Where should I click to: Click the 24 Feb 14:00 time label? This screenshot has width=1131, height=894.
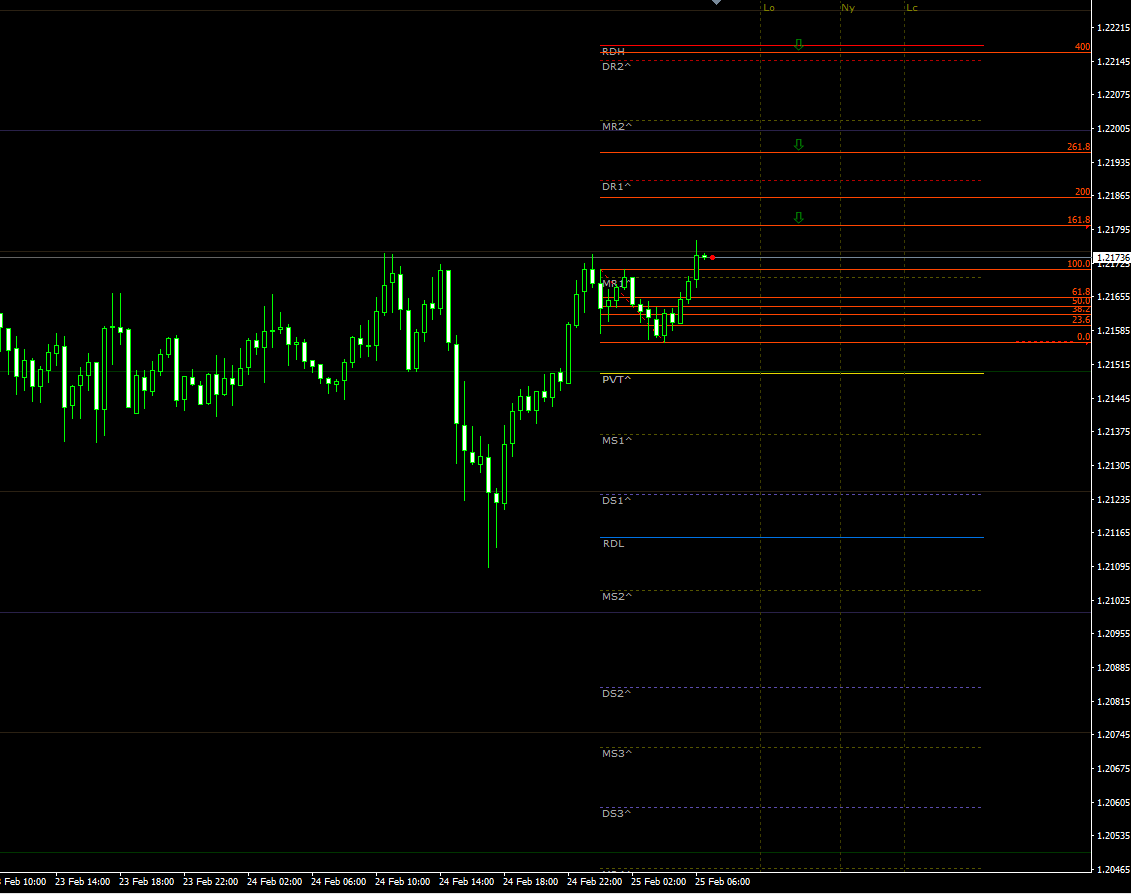tap(466, 882)
